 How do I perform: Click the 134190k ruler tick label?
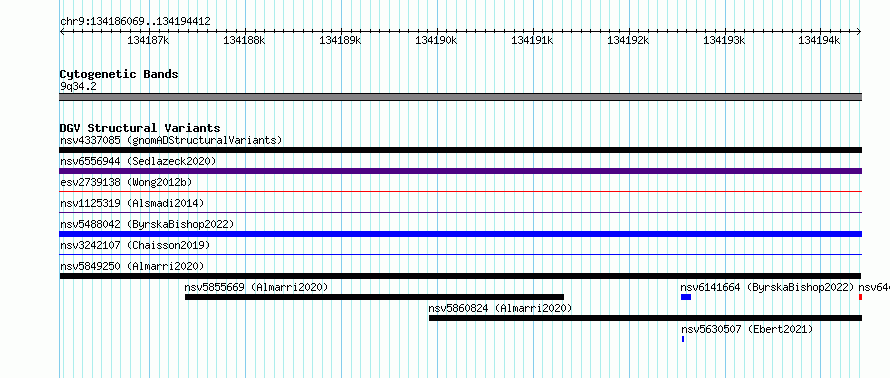click(x=436, y=40)
